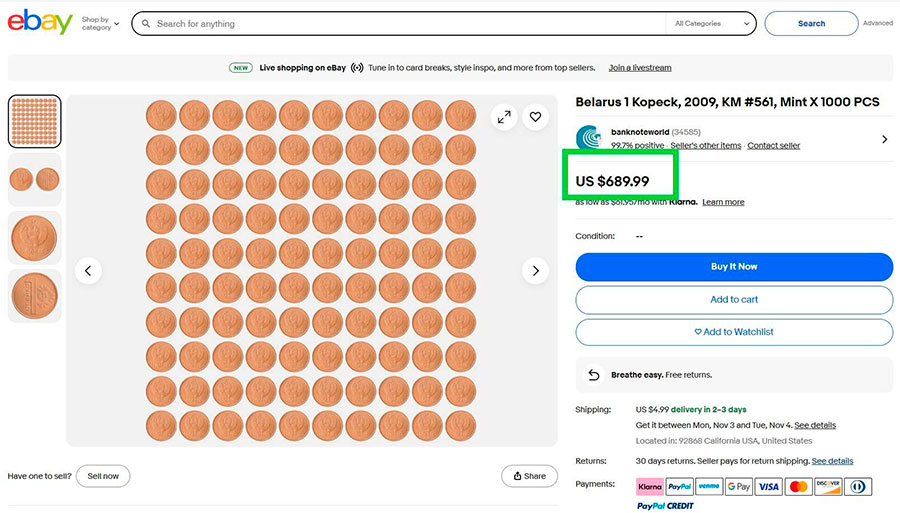Add item to favorites with heart icon
Screen dimensions: 900x513
536,117
